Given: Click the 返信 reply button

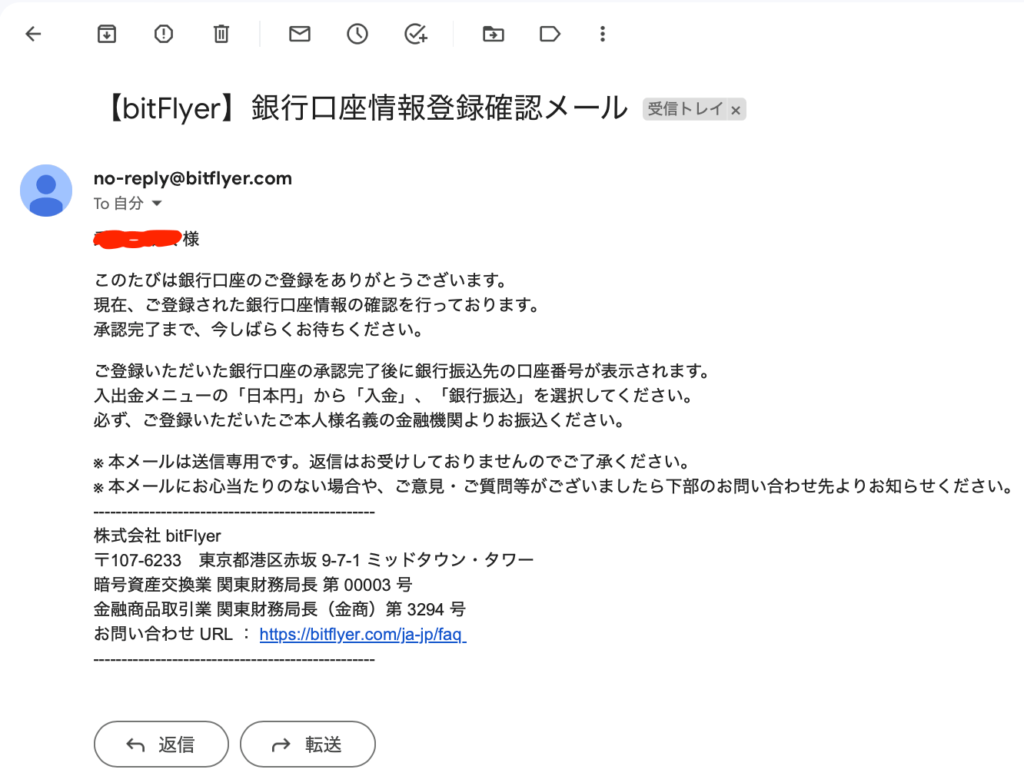Looking at the screenshot, I should [x=161, y=744].
